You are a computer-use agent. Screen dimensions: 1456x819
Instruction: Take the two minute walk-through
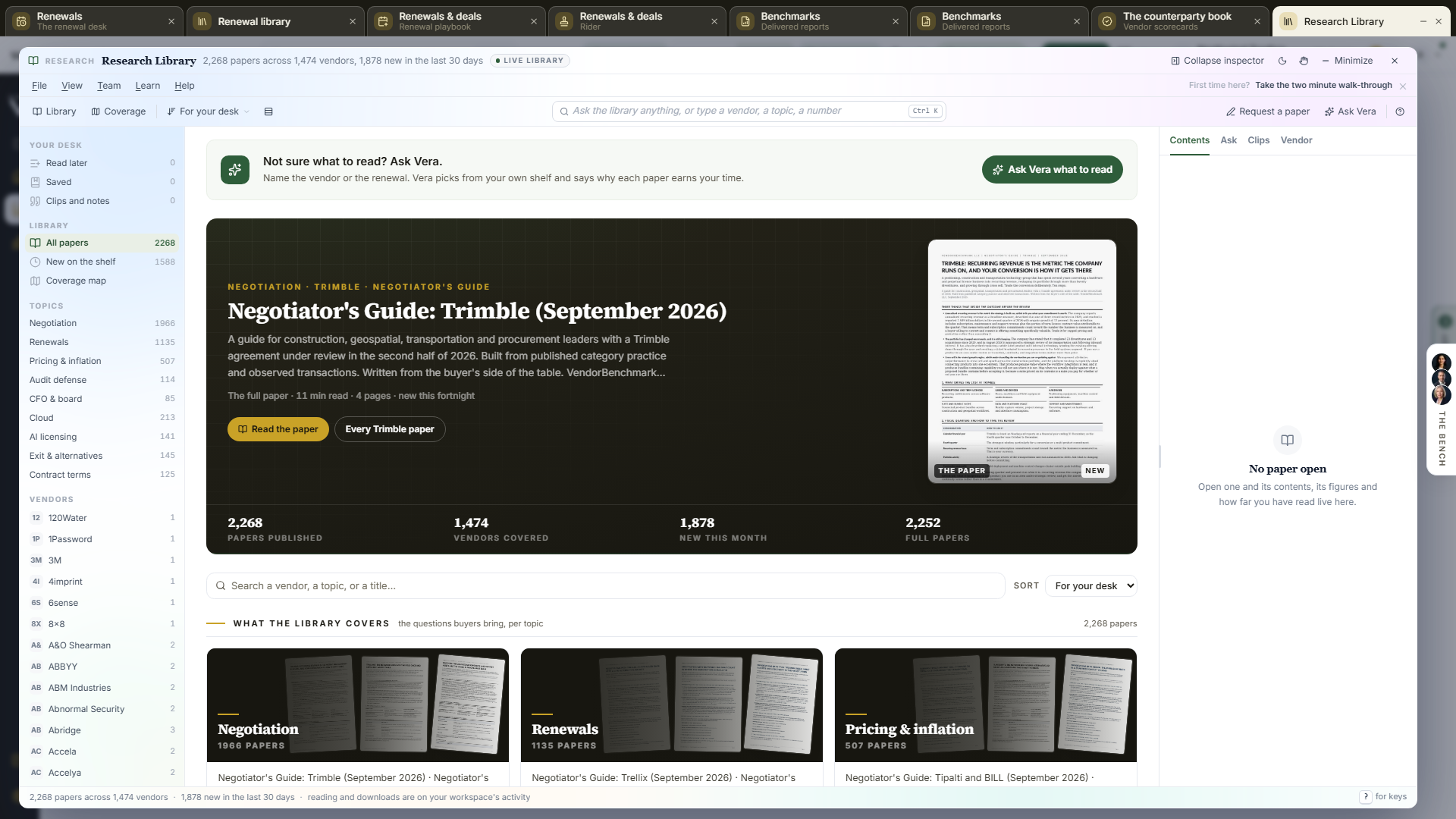click(1323, 85)
